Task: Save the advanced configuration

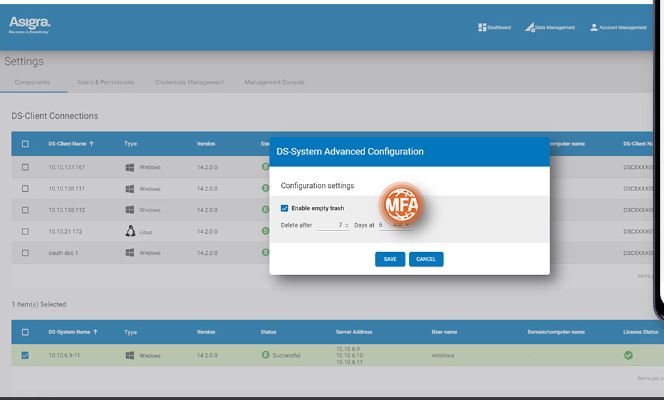Action: click(x=390, y=259)
